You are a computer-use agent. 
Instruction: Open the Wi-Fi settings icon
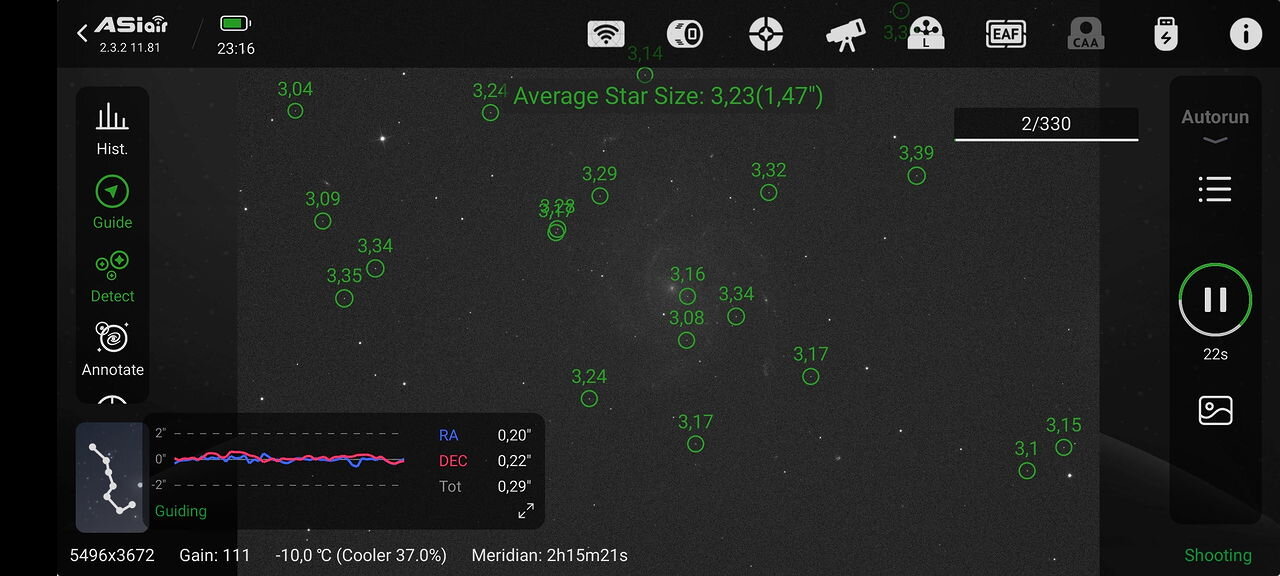[x=605, y=34]
